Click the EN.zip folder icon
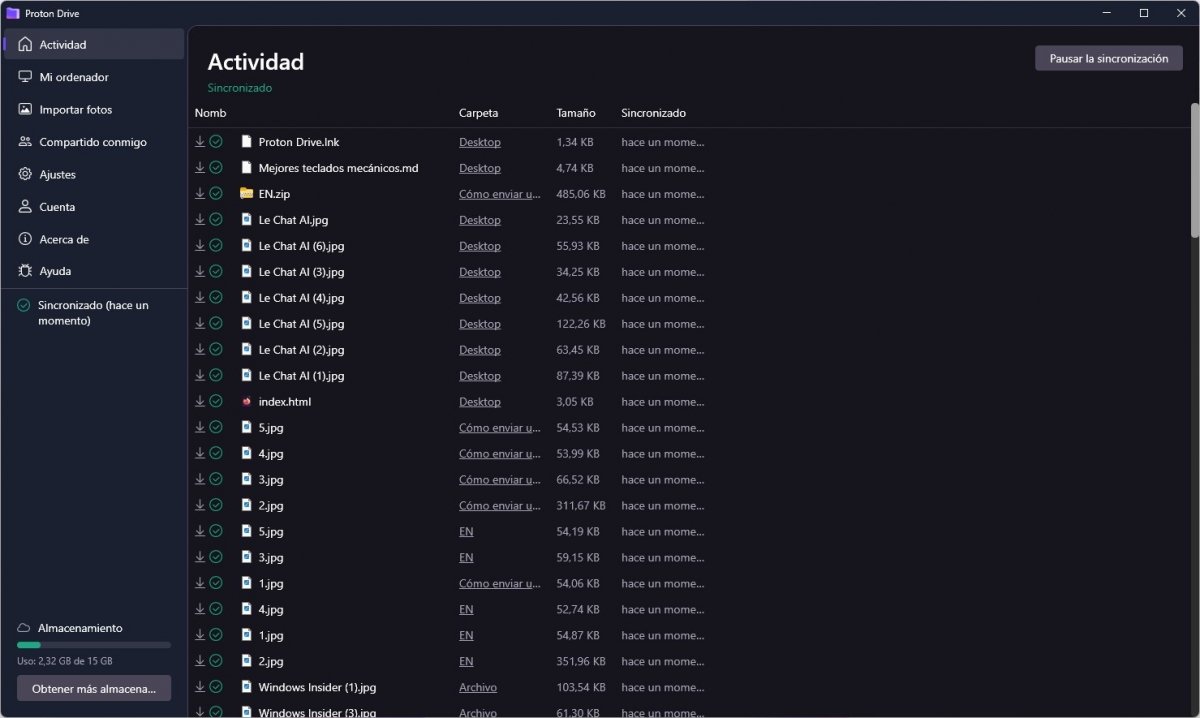Screen dimensions: 1200x718 point(246,194)
